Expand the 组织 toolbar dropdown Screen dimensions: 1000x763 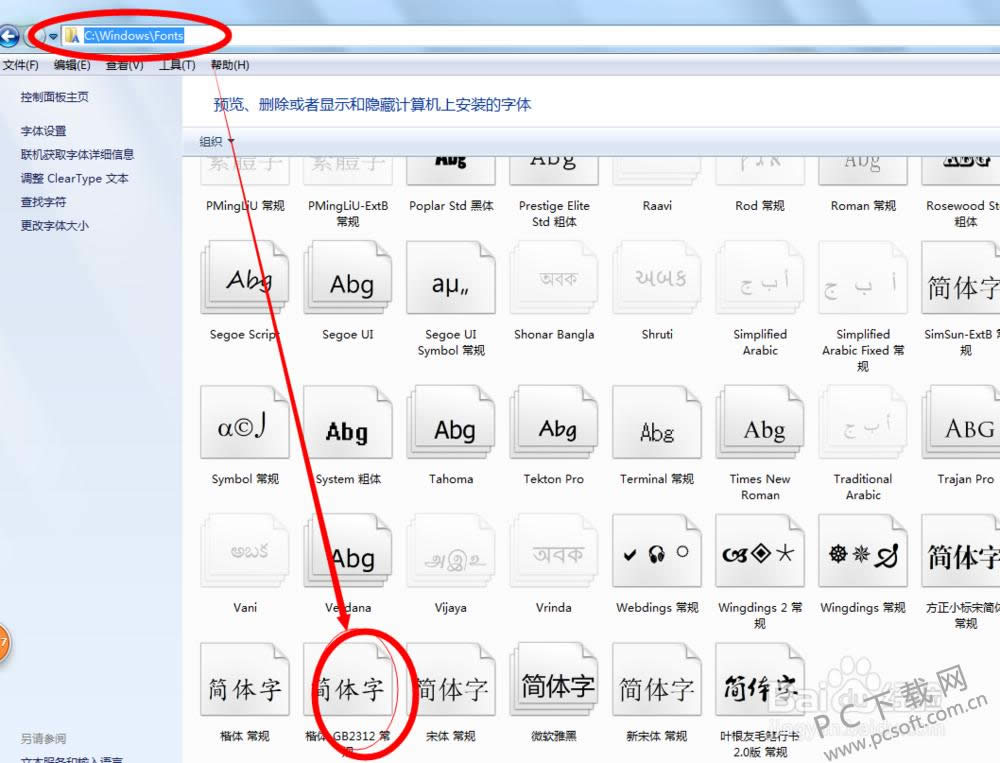tap(215, 142)
